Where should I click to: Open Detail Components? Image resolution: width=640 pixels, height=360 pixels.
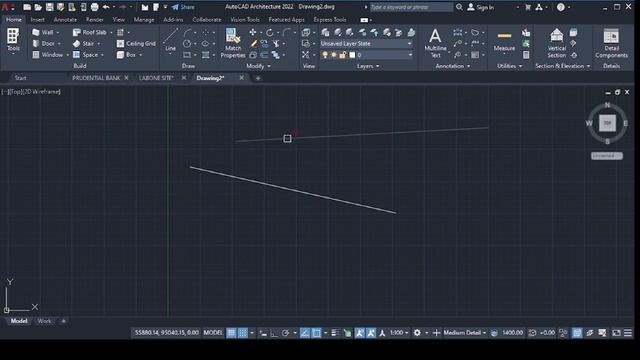click(611, 43)
